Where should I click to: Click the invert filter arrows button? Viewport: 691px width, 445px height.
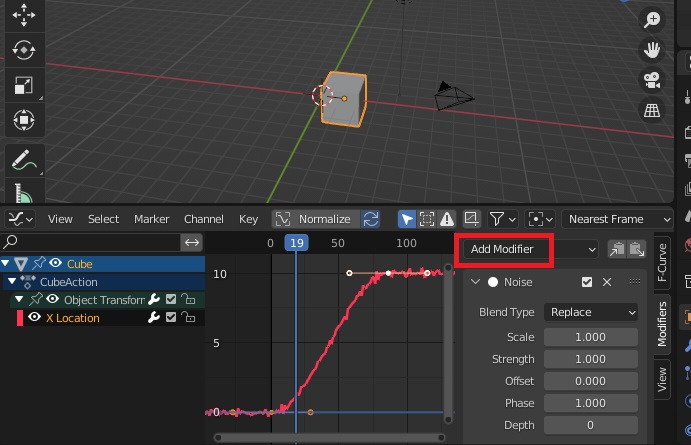192,242
